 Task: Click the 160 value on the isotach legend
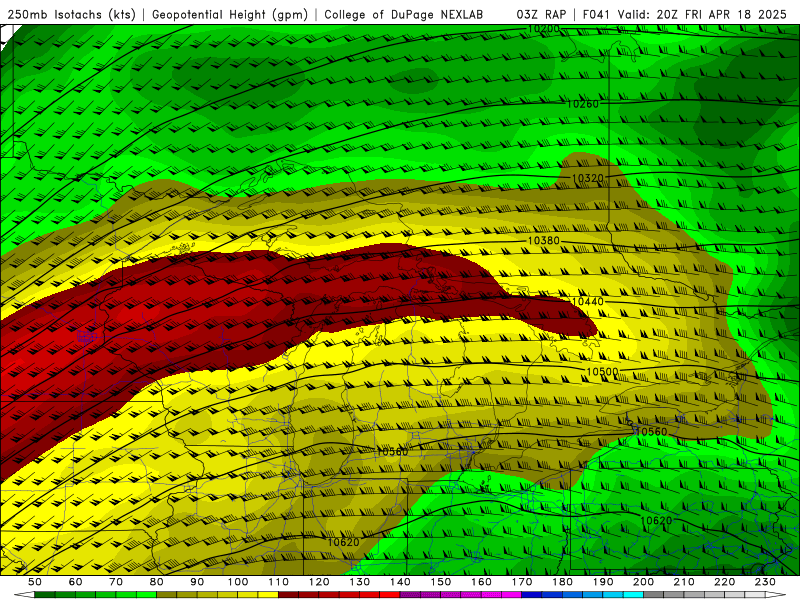click(481, 582)
